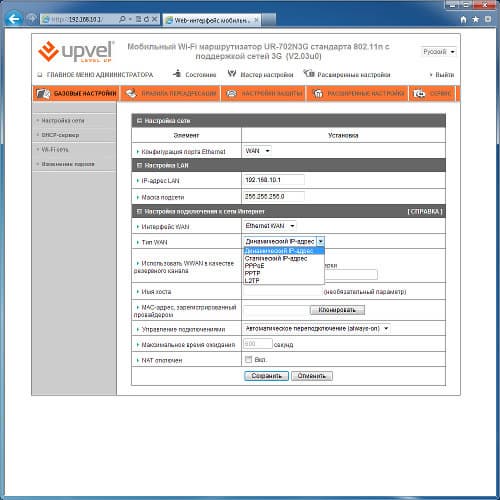The height and width of the screenshot is (500, 500).
Task: Click the НАСТРОЙКИ ЗАЩИТЫ tab icon
Action: [x=231, y=94]
